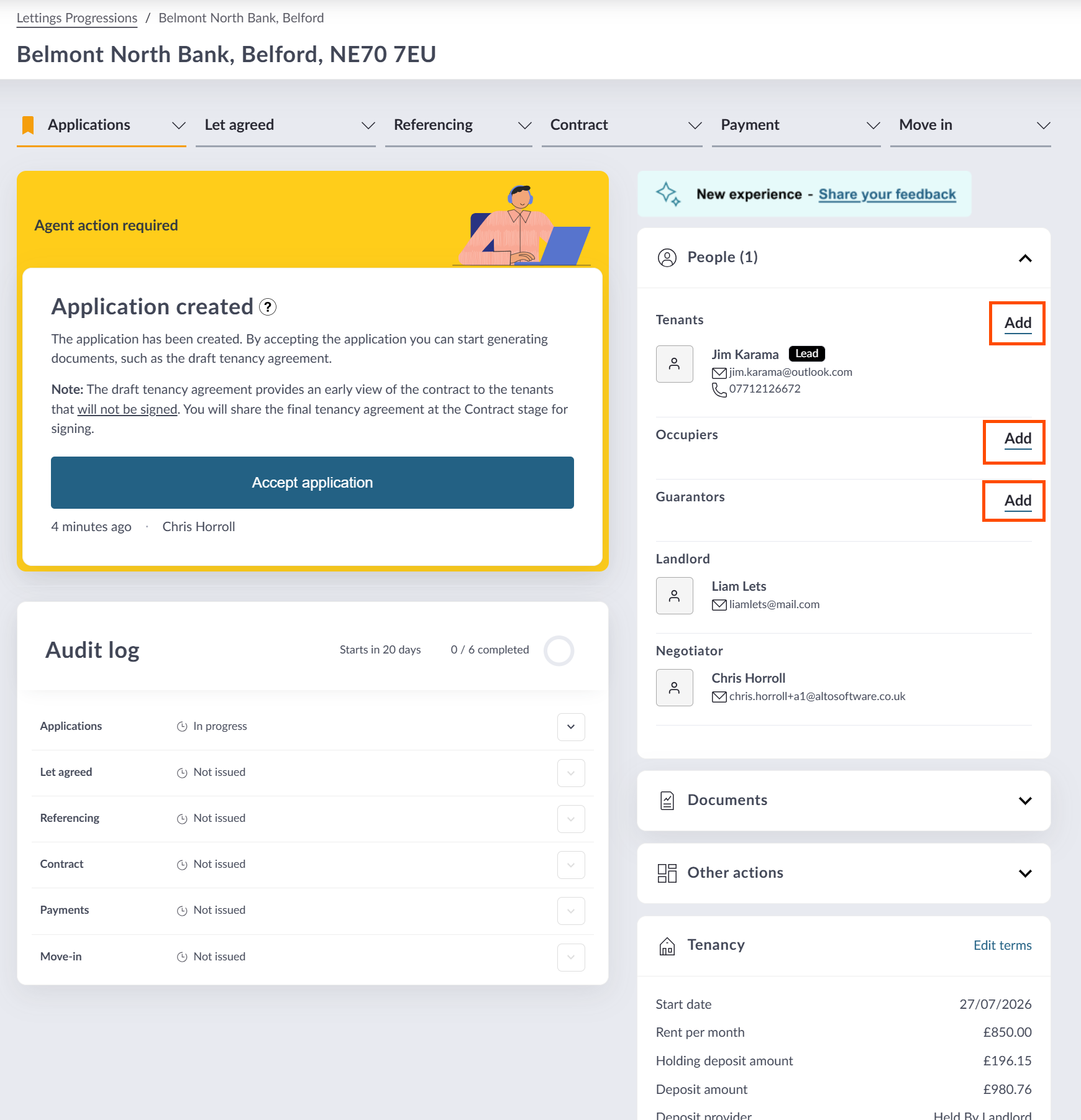This screenshot has width=1081, height=1120.
Task: Click landlord name Liam Lets
Action: click(739, 586)
